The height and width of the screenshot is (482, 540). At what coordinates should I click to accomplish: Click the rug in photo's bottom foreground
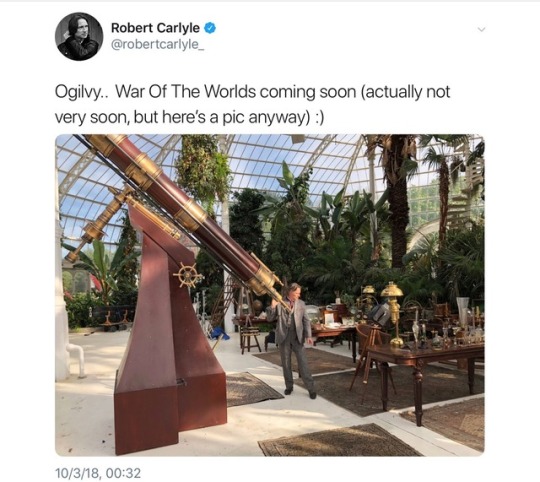click(339, 442)
